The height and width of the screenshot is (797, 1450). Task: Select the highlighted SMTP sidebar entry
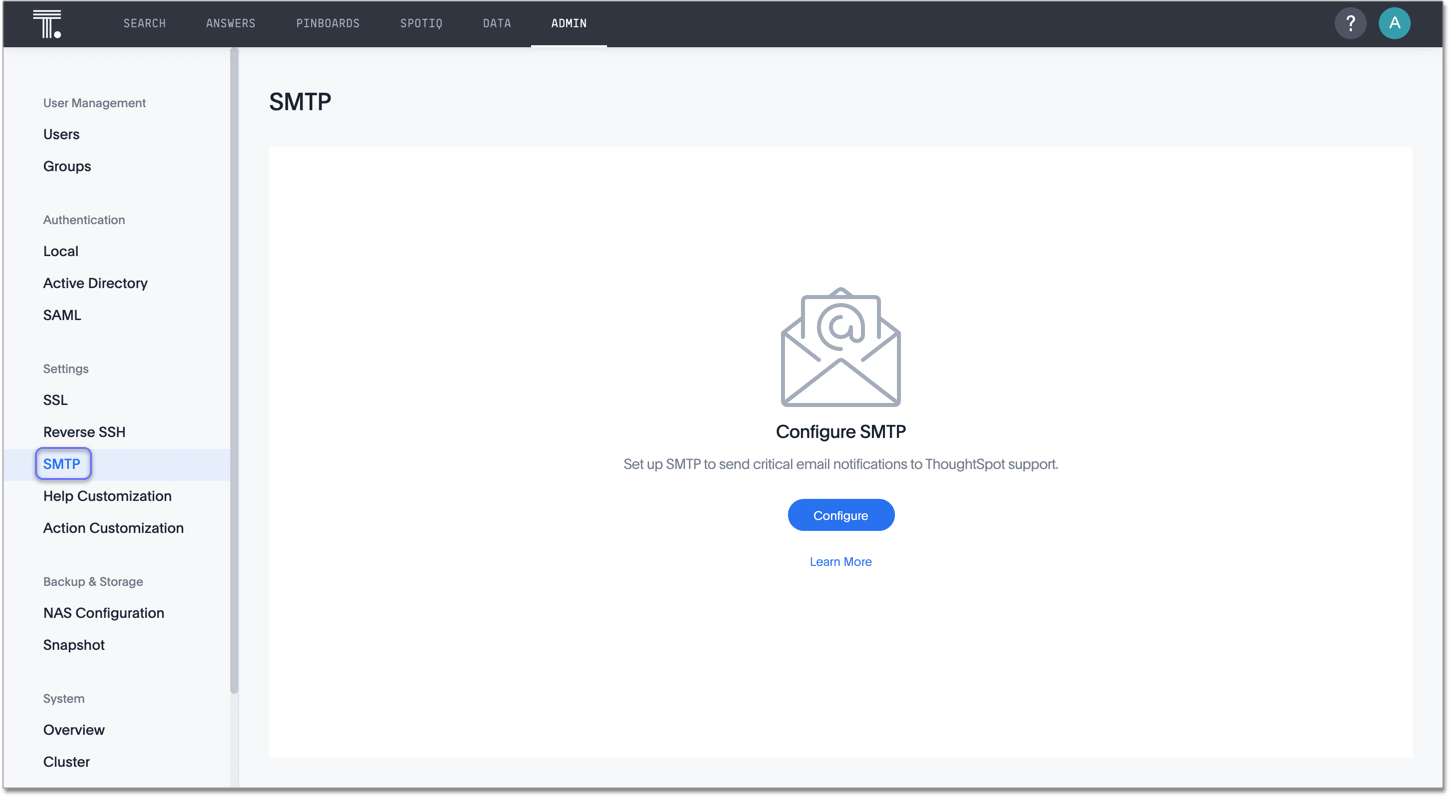click(63, 463)
